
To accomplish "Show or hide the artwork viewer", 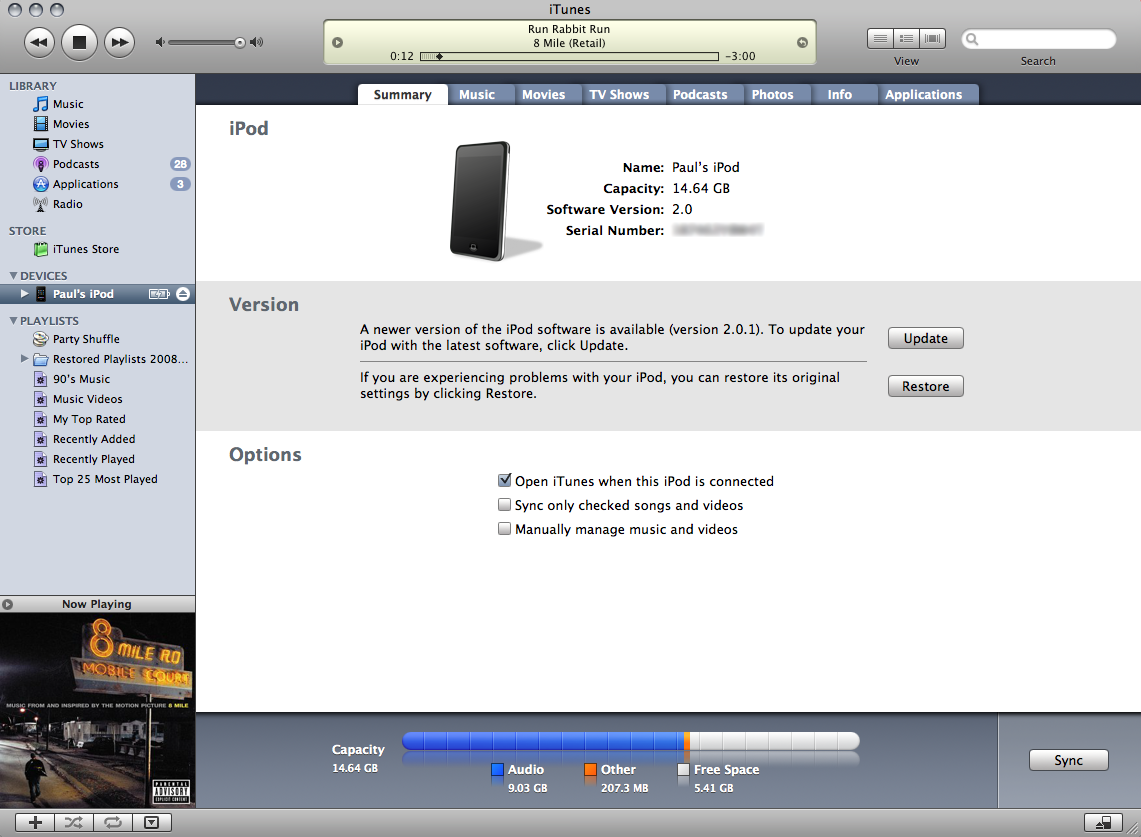I will click(151, 822).
